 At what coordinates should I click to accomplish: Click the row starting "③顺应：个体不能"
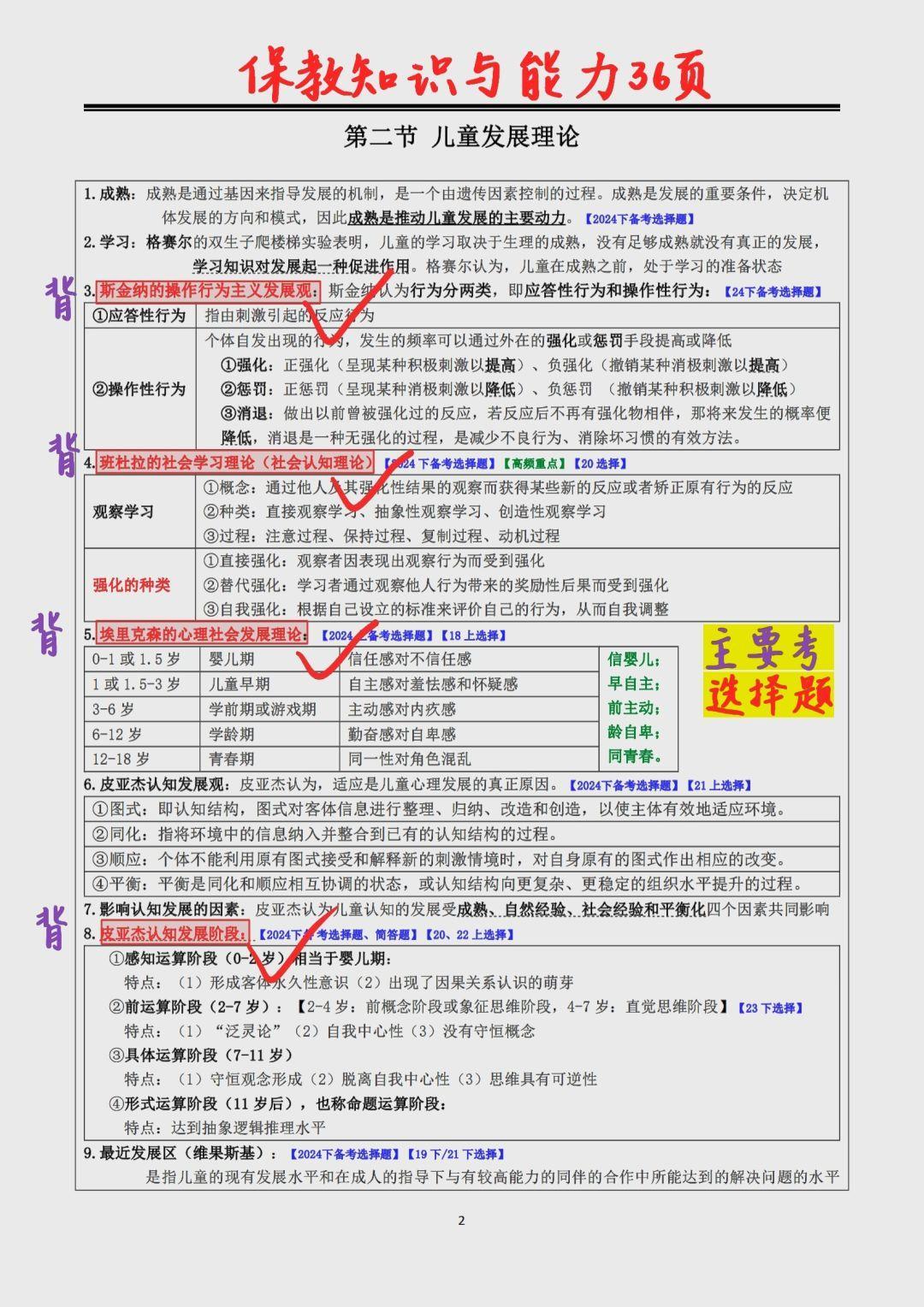461,859
